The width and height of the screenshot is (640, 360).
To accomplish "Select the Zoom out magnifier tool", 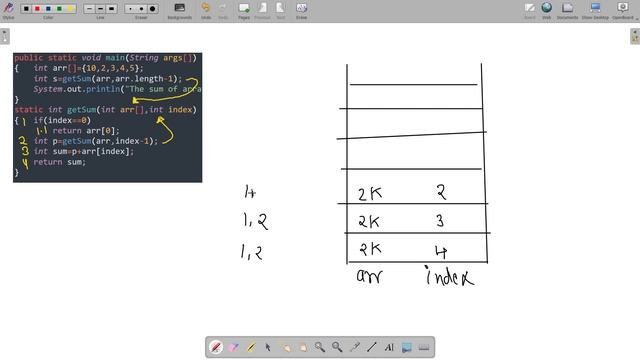I will (x=337, y=347).
